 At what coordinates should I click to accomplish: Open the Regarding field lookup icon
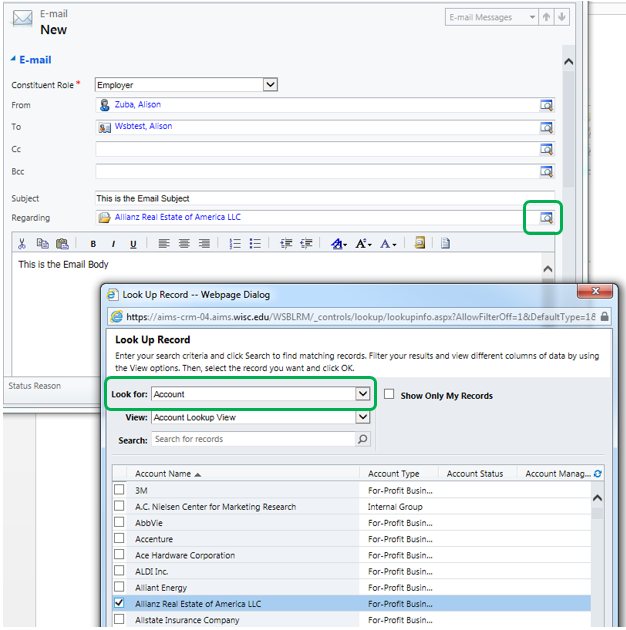(x=546, y=217)
